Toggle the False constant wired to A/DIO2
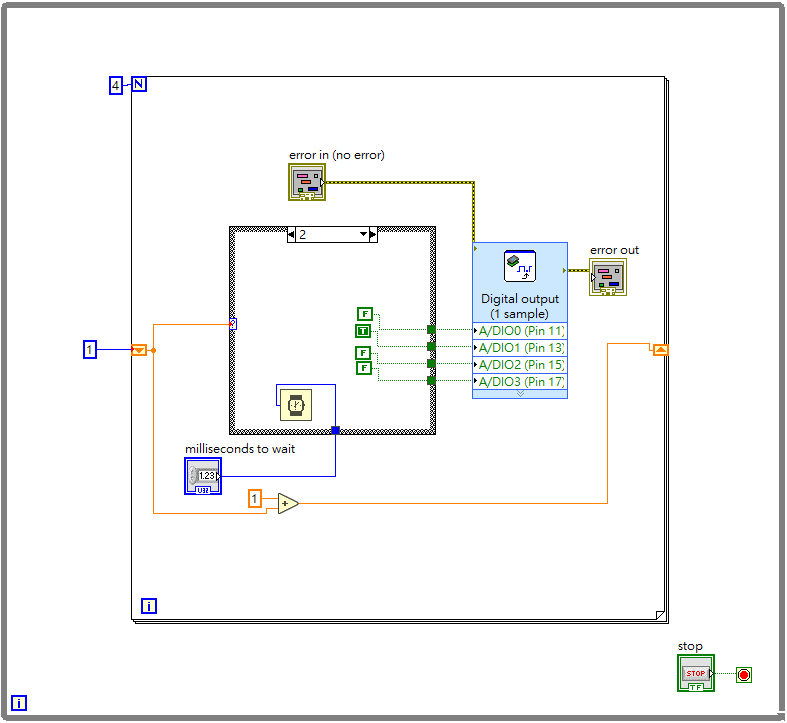This screenshot has height=723, width=787. click(x=363, y=352)
